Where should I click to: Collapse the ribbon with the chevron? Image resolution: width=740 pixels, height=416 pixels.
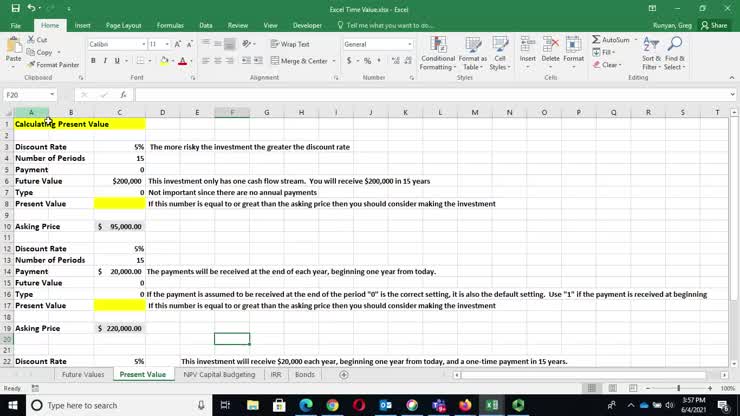pyautogui.click(x=732, y=77)
